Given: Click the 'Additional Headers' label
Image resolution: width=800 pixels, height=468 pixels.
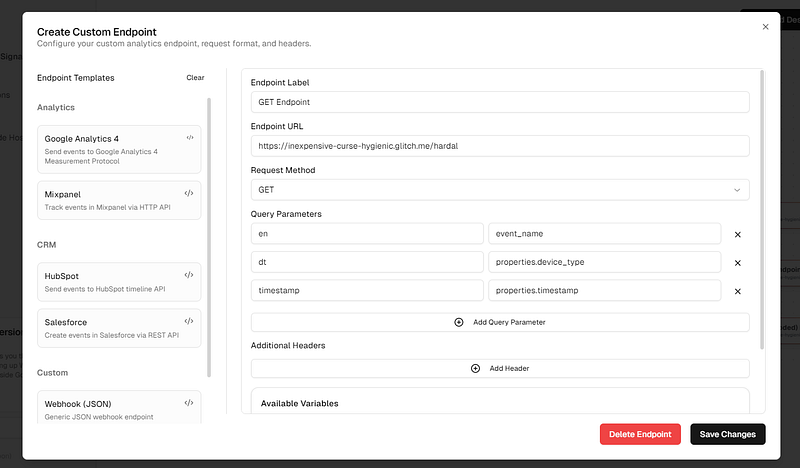Looking at the screenshot, I should coord(288,346).
